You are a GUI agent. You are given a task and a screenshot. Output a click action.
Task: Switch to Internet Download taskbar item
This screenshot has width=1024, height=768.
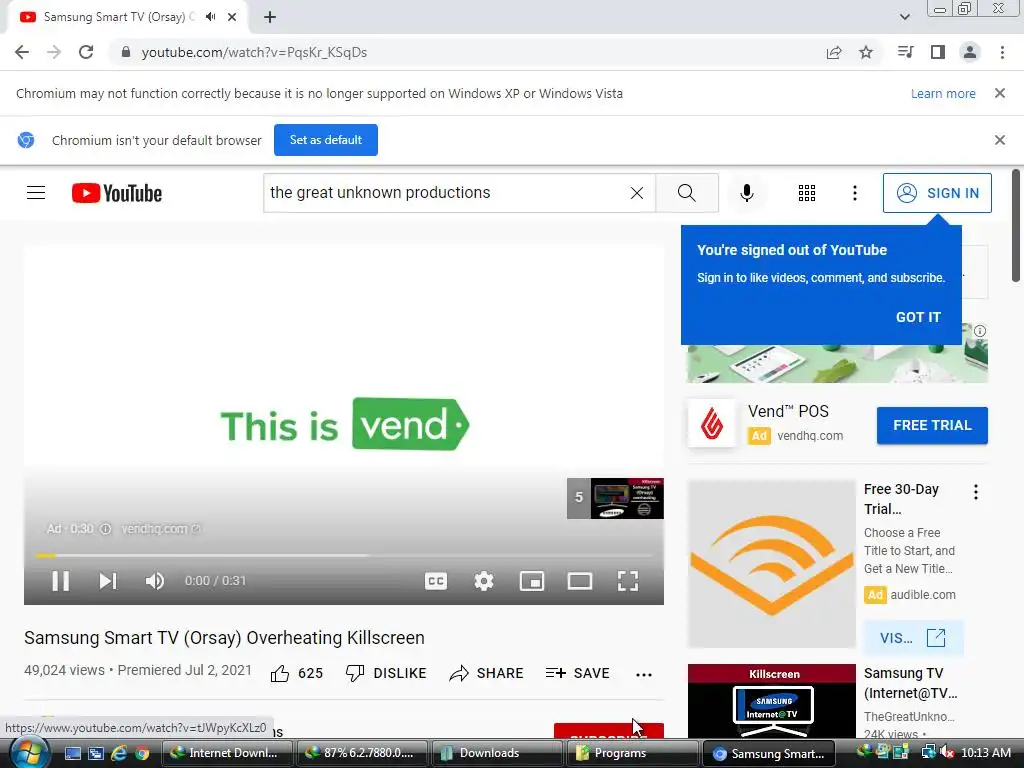pos(227,753)
